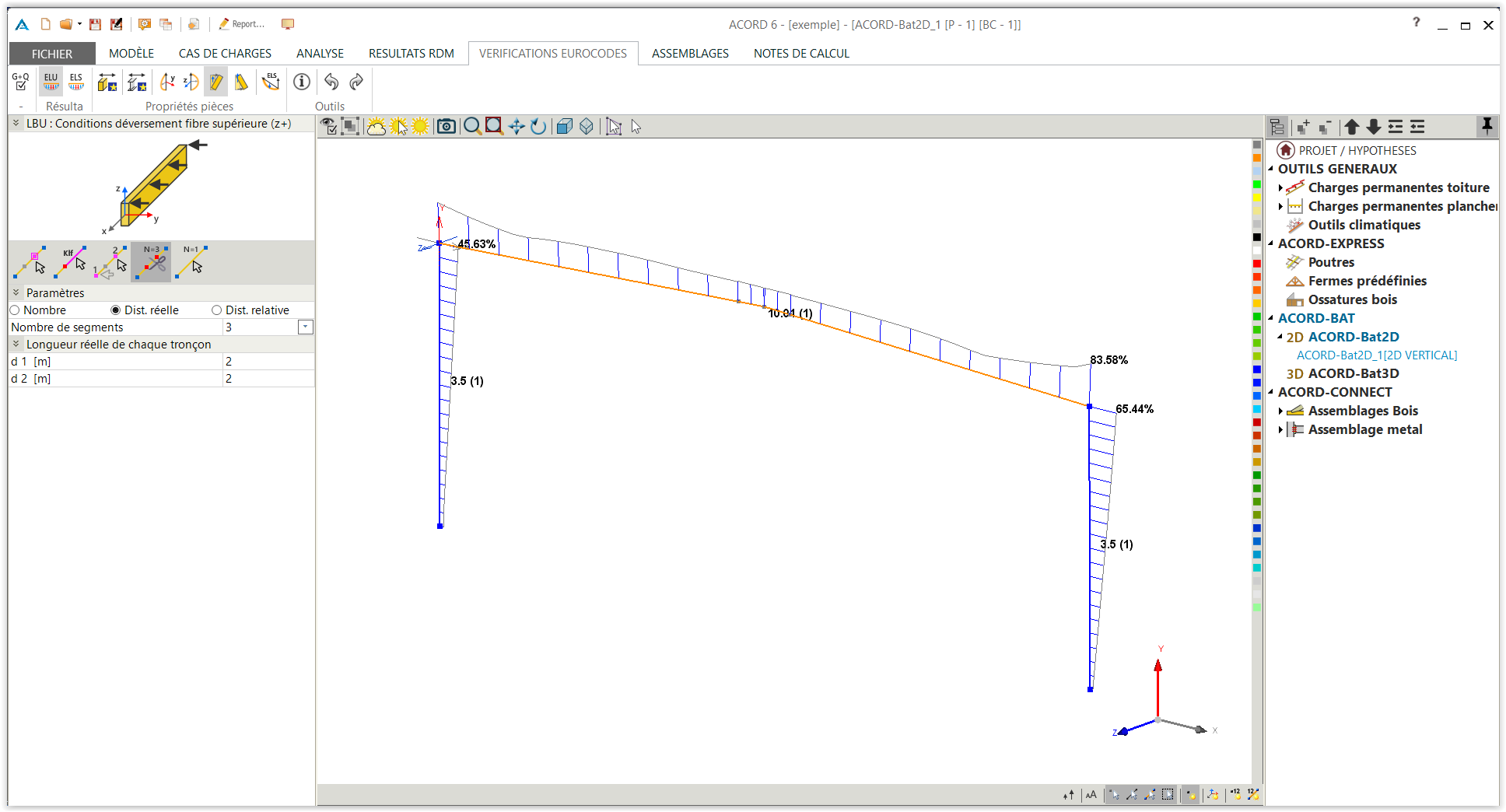
Task: Click the information icon in Outils group
Action: tap(302, 82)
